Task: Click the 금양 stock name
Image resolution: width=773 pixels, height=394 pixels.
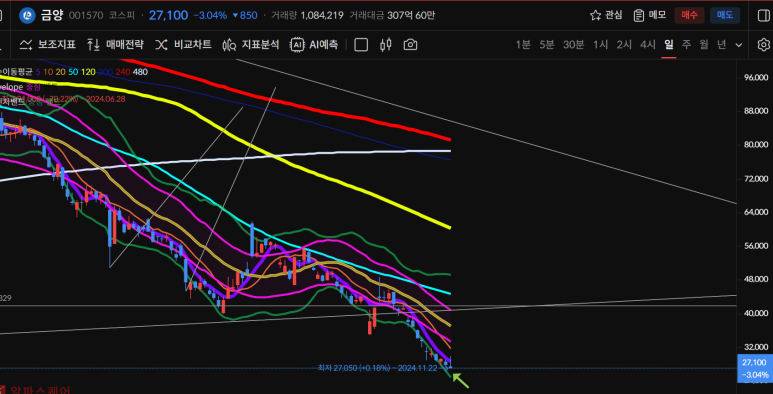Action: pos(52,15)
